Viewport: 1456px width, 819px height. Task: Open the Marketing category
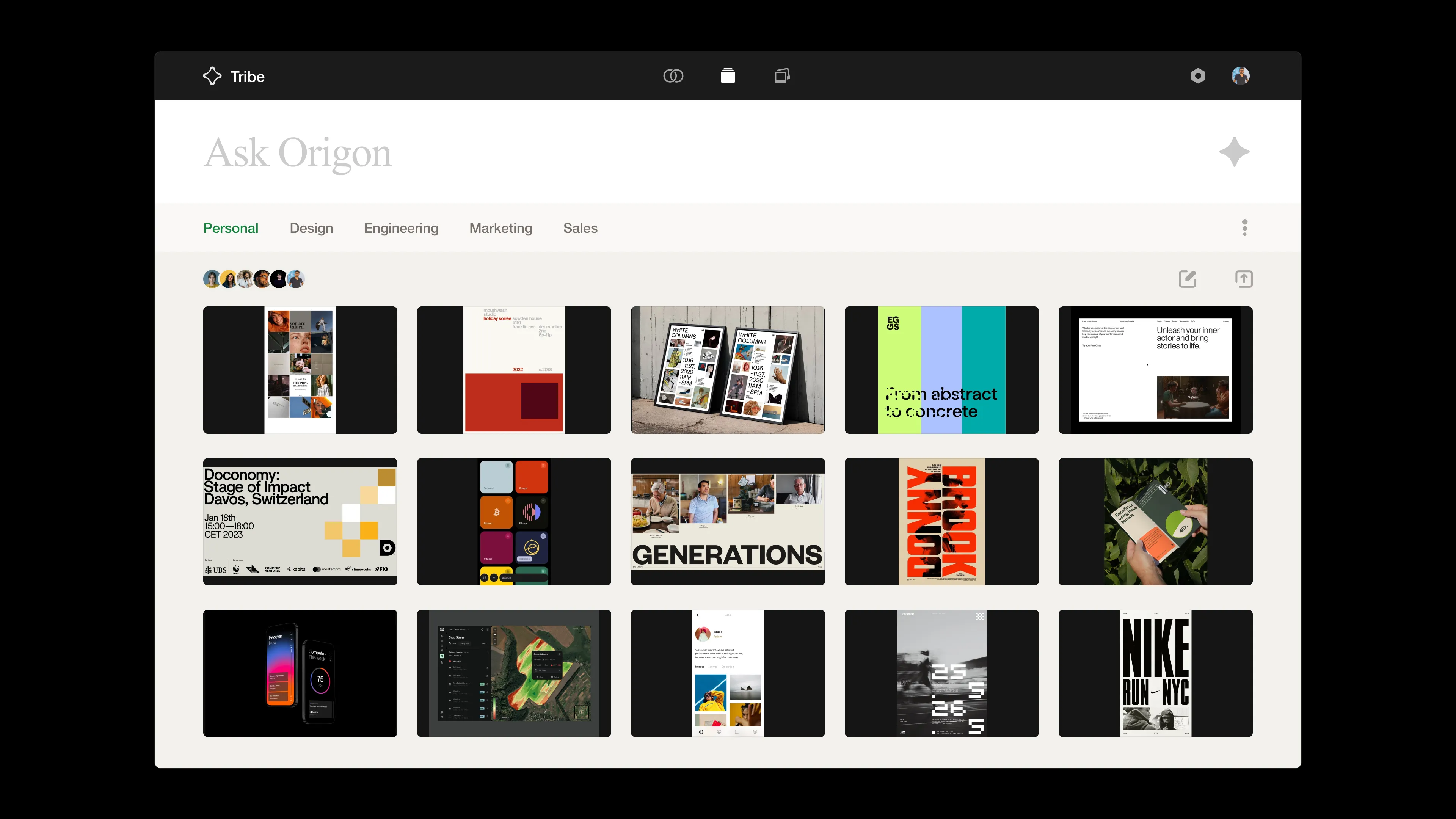tap(500, 228)
